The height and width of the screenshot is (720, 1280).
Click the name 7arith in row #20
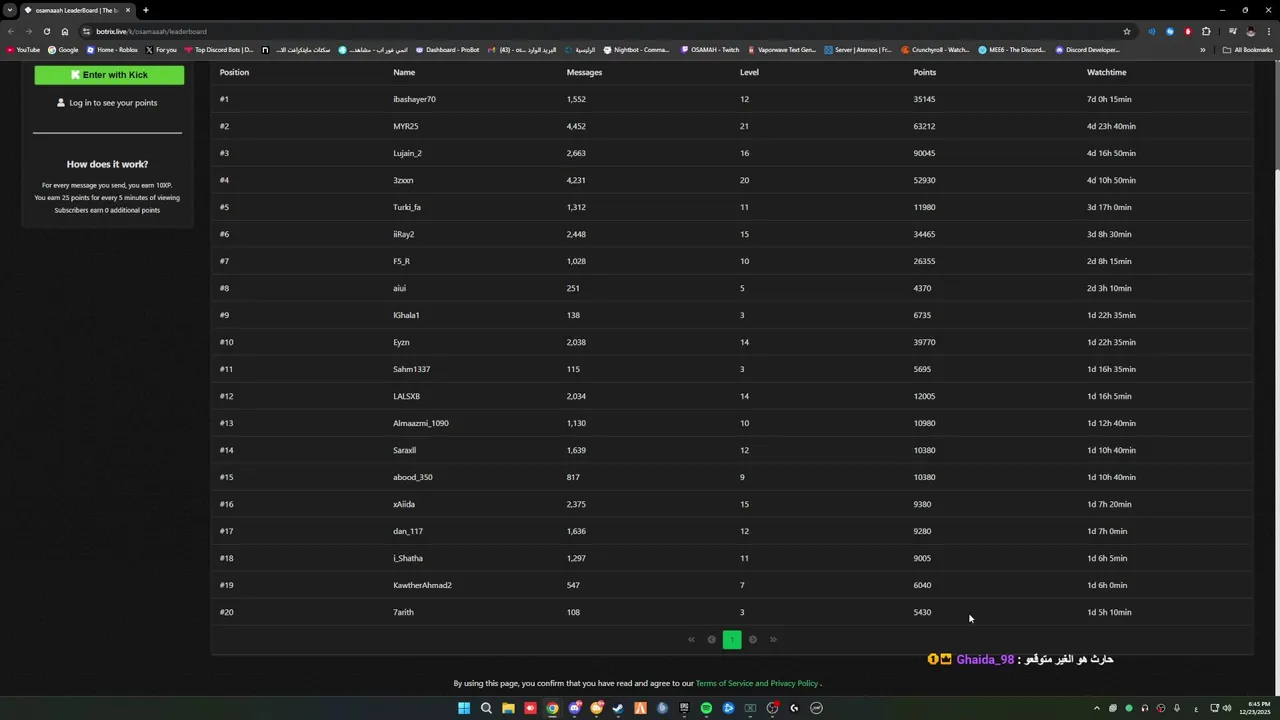[x=403, y=612]
